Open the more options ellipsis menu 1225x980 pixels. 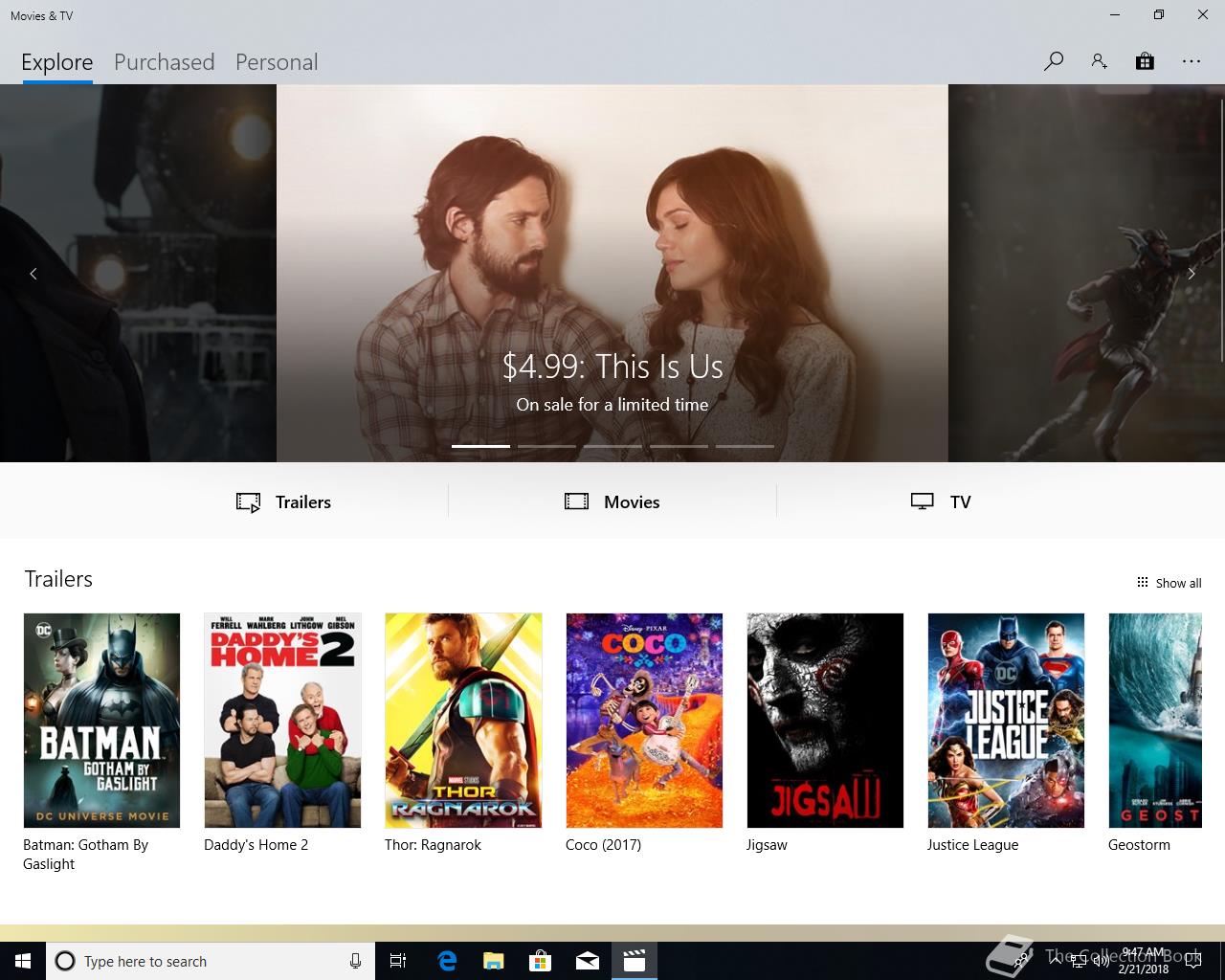pos(1191,61)
